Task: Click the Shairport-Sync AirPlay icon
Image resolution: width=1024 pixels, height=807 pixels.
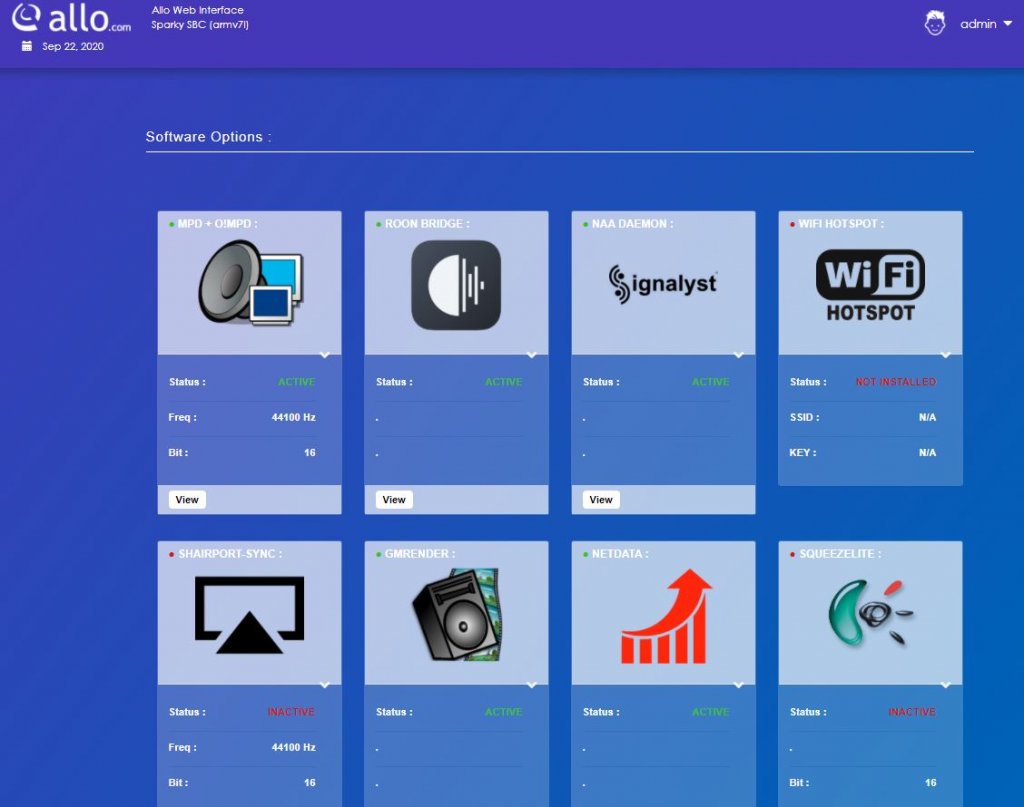Action: [249, 615]
